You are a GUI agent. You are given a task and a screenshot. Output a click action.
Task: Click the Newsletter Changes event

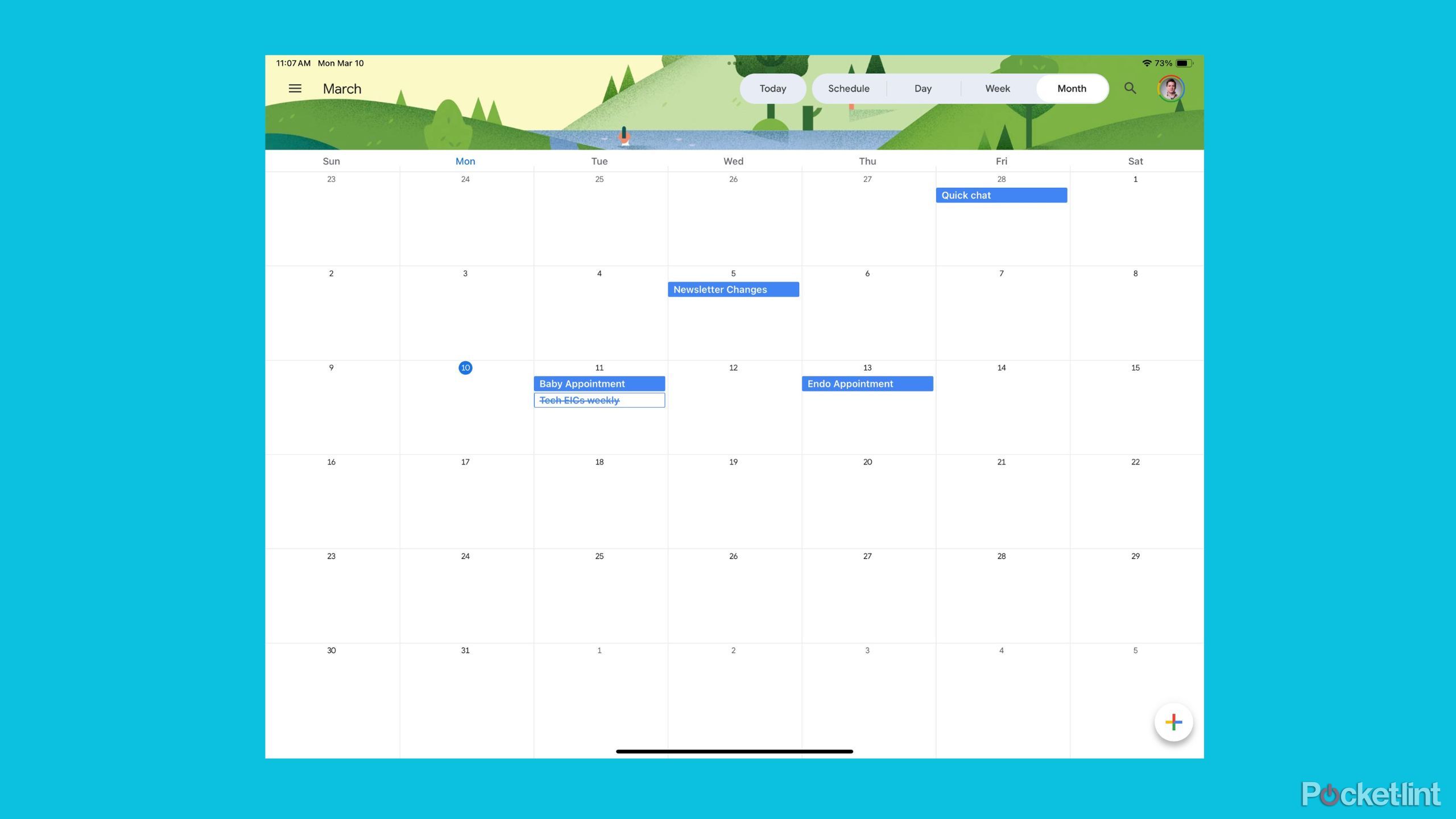[734, 289]
